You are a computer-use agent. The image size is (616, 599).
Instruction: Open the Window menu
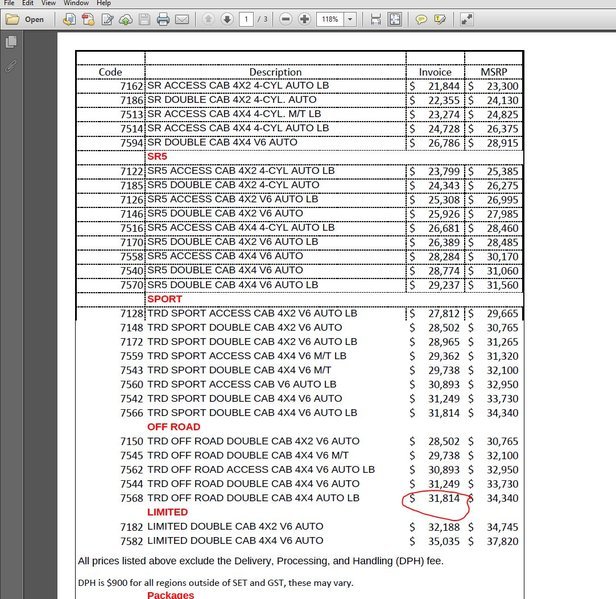[76, 3]
